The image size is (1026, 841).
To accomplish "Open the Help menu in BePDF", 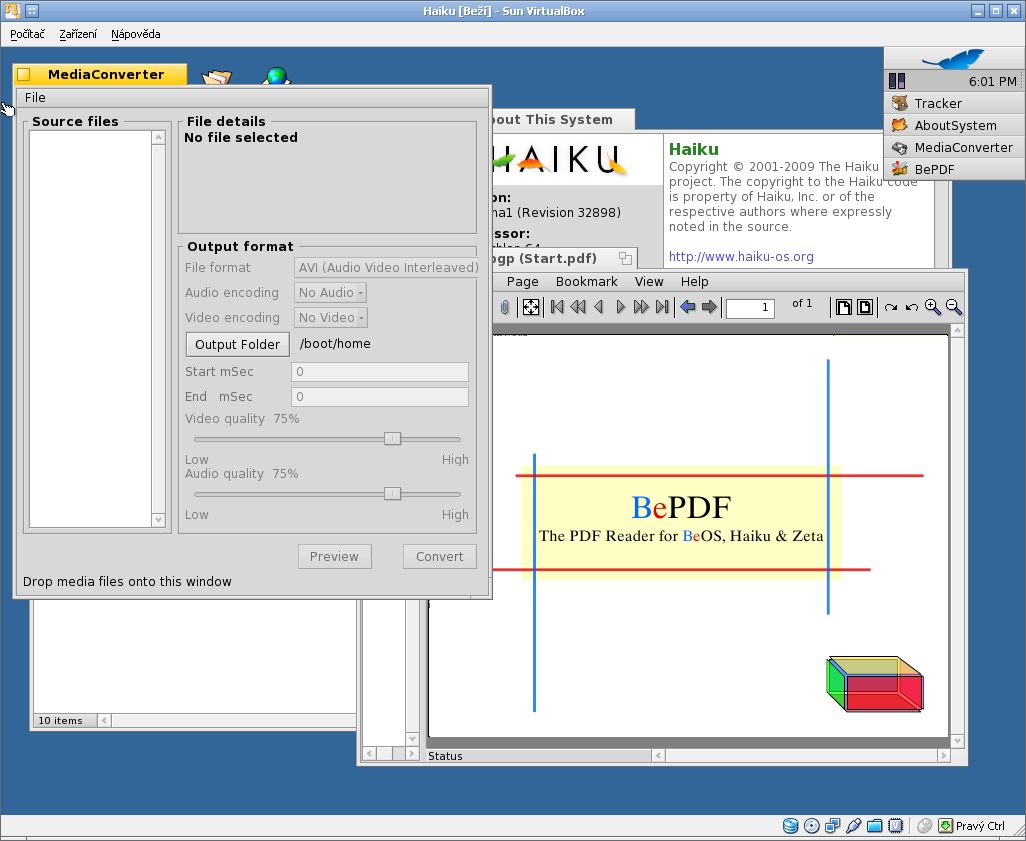I will (x=694, y=281).
